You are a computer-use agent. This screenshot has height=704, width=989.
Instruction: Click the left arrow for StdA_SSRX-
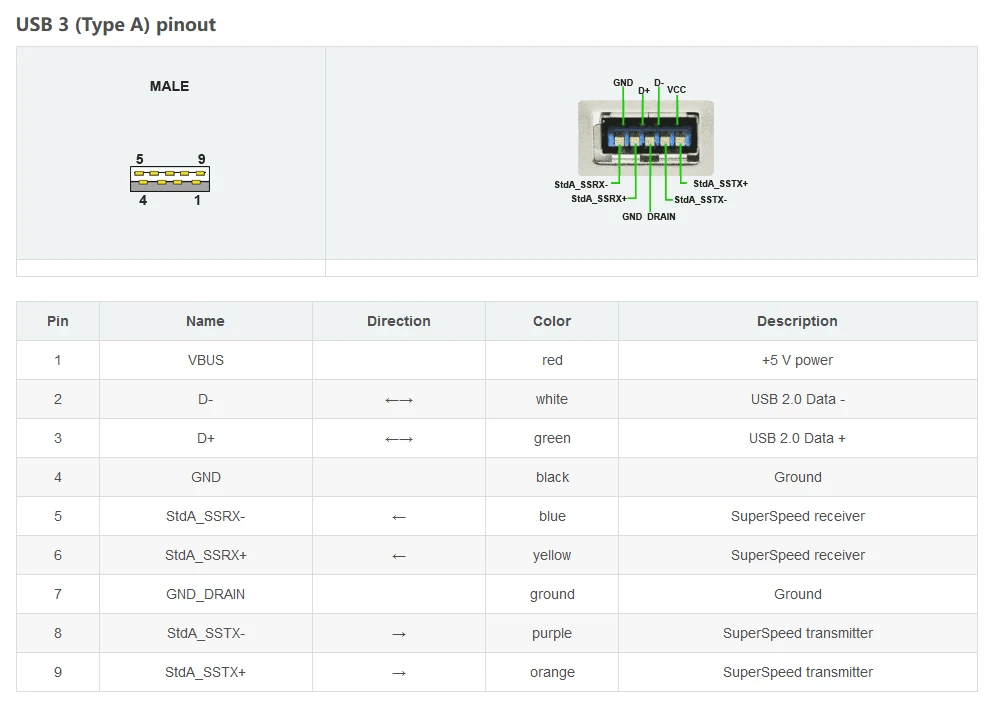pyautogui.click(x=399, y=517)
